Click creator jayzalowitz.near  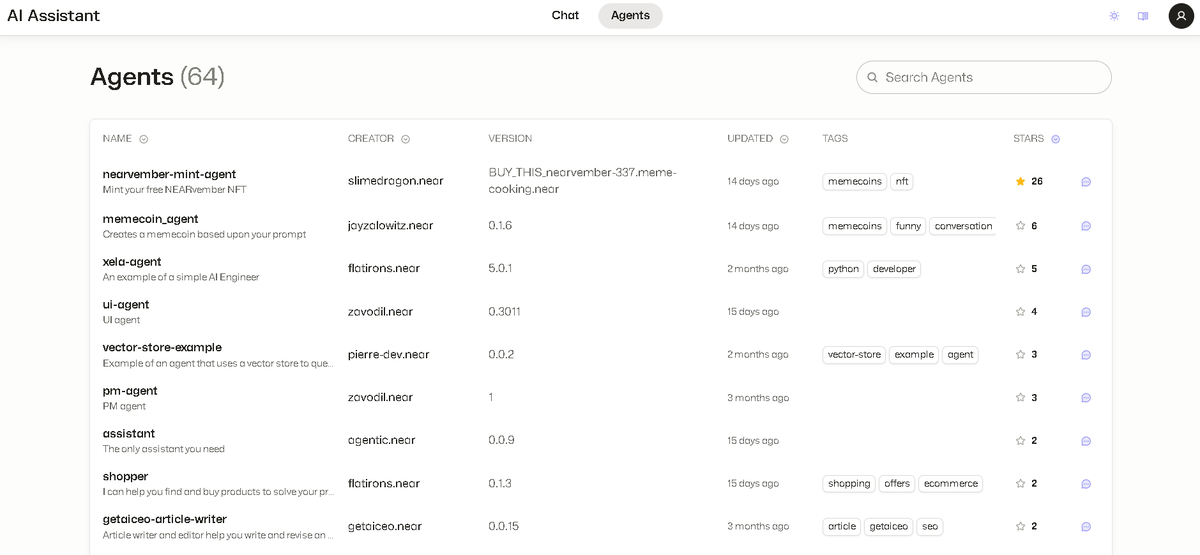point(391,226)
